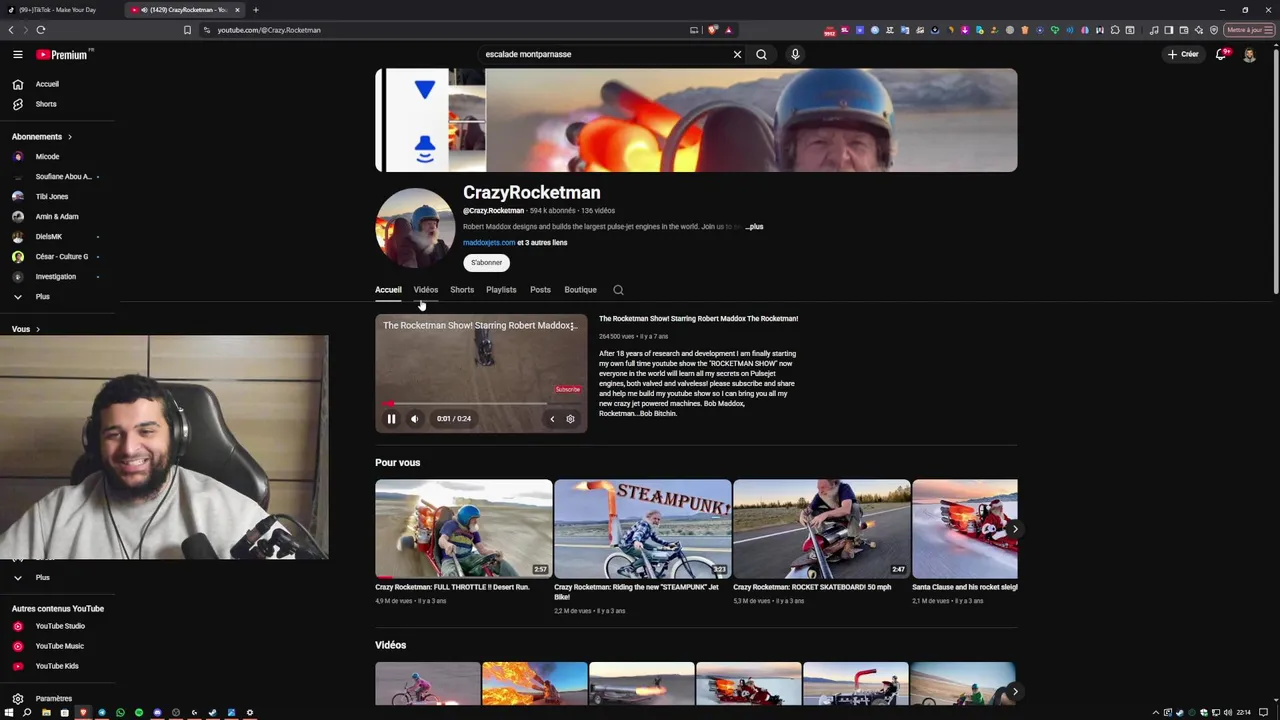The image size is (1280, 720).
Task: Clear the search query with the X
Action: point(737,54)
